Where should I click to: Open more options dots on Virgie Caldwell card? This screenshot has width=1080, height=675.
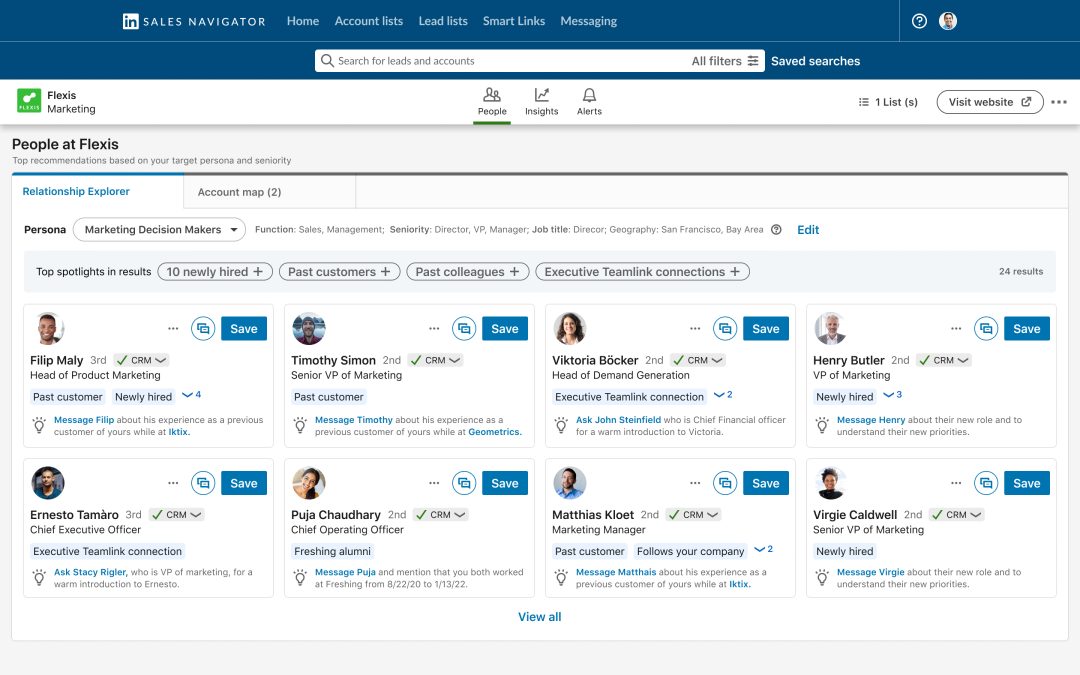(956, 483)
